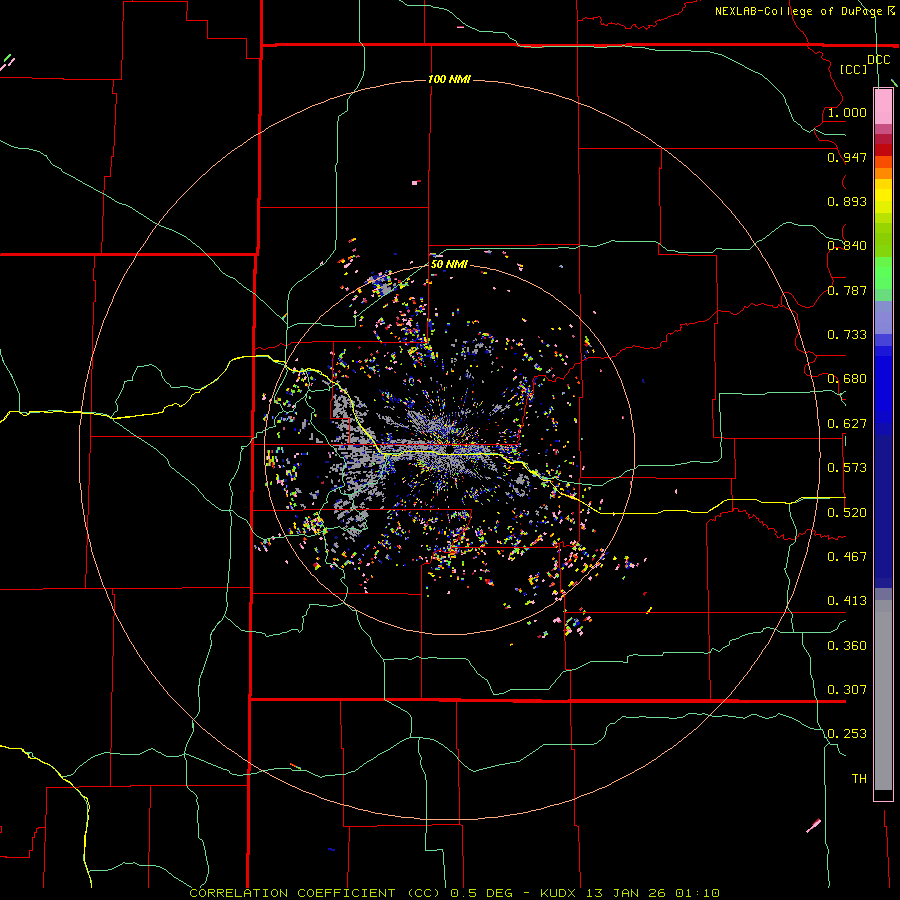Click the 0.360 legend value
Screen dimensions: 900x900
(847, 646)
